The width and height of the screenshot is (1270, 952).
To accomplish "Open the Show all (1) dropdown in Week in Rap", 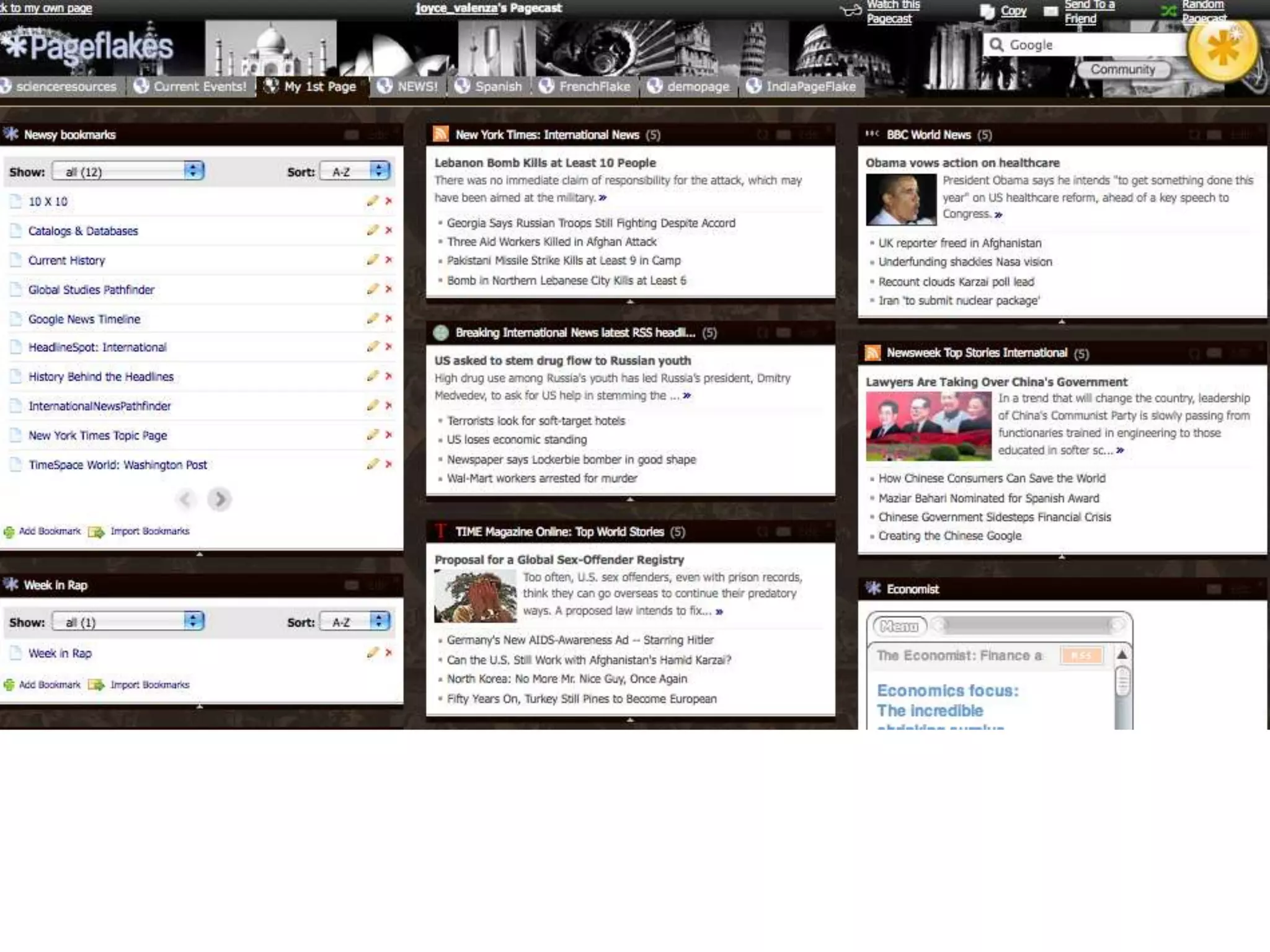I will [128, 622].
